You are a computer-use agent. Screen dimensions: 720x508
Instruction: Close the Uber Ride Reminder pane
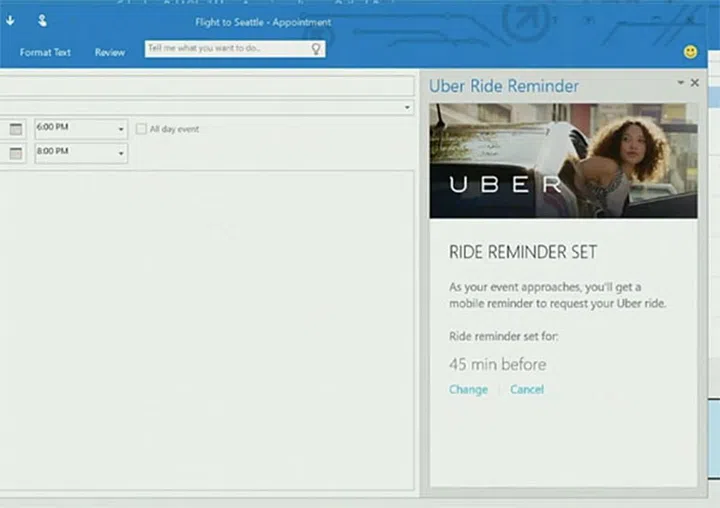coord(695,83)
